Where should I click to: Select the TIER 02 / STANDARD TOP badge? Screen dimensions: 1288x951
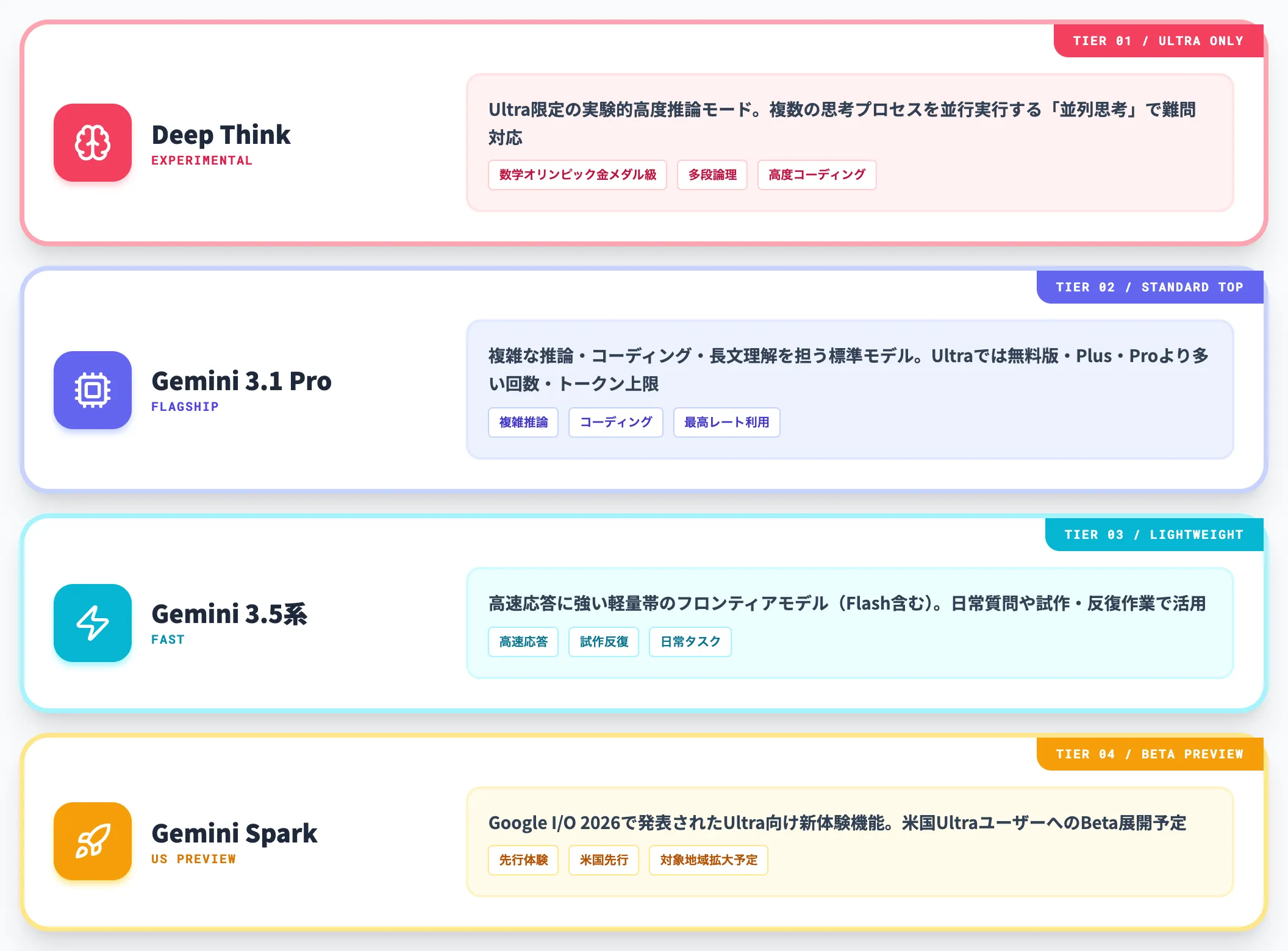coord(1150,287)
